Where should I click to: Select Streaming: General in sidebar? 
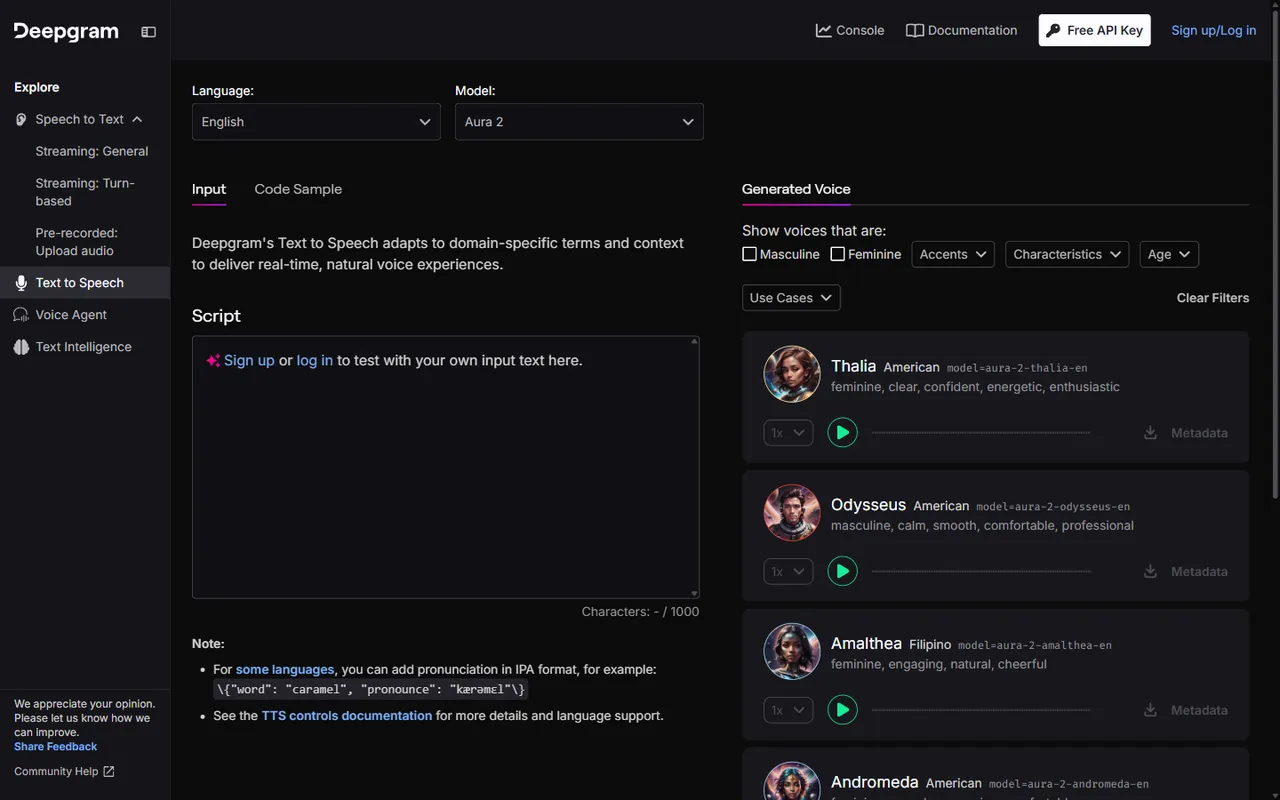click(x=92, y=151)
